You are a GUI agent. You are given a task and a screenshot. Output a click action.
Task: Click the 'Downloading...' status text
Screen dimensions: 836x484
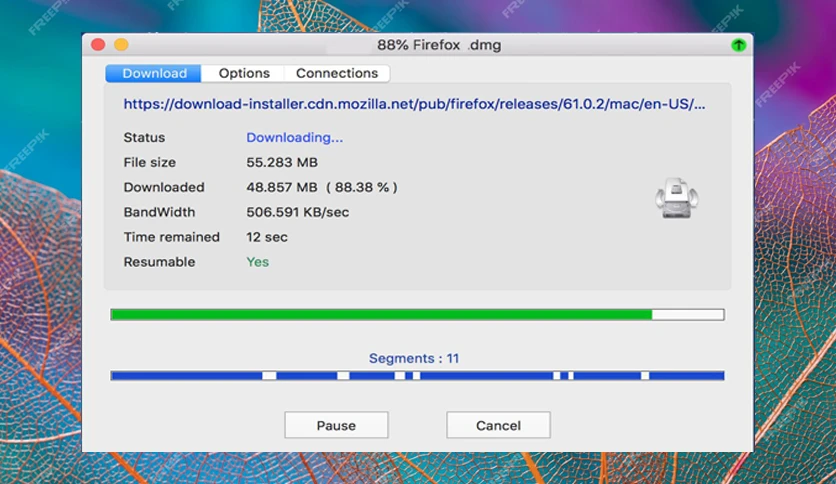click(x=294, y=138)
